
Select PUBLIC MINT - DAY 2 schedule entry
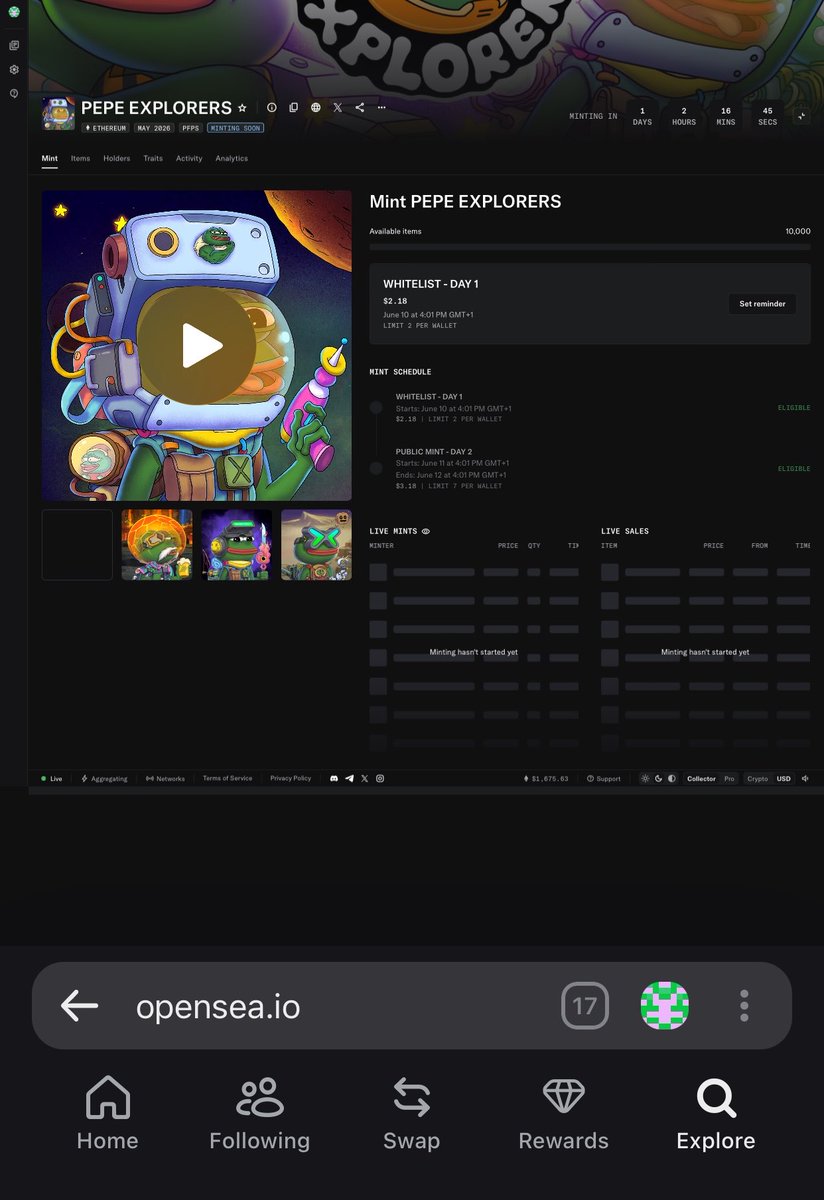pyautogui.click(x=590, y=469)
